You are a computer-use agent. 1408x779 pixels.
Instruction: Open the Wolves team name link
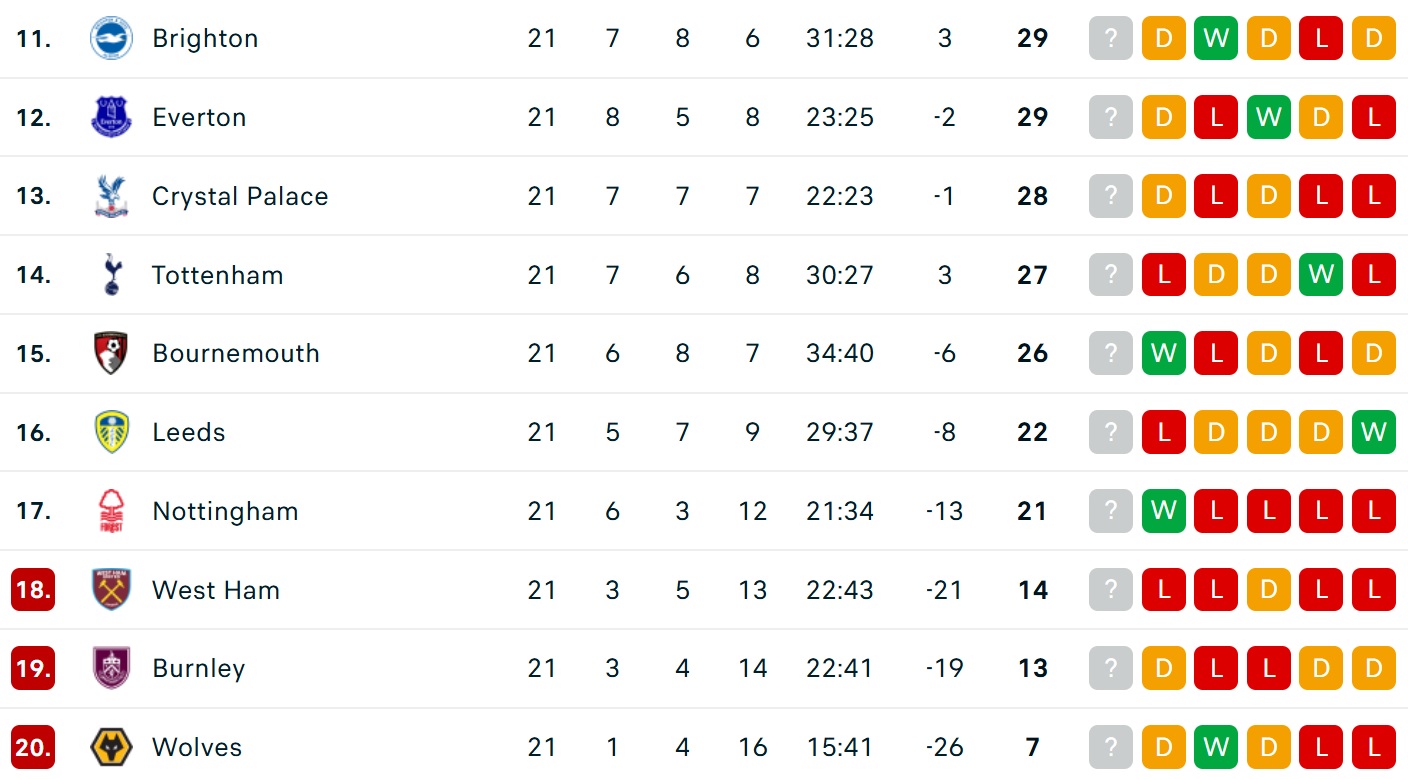coord(197,747)
